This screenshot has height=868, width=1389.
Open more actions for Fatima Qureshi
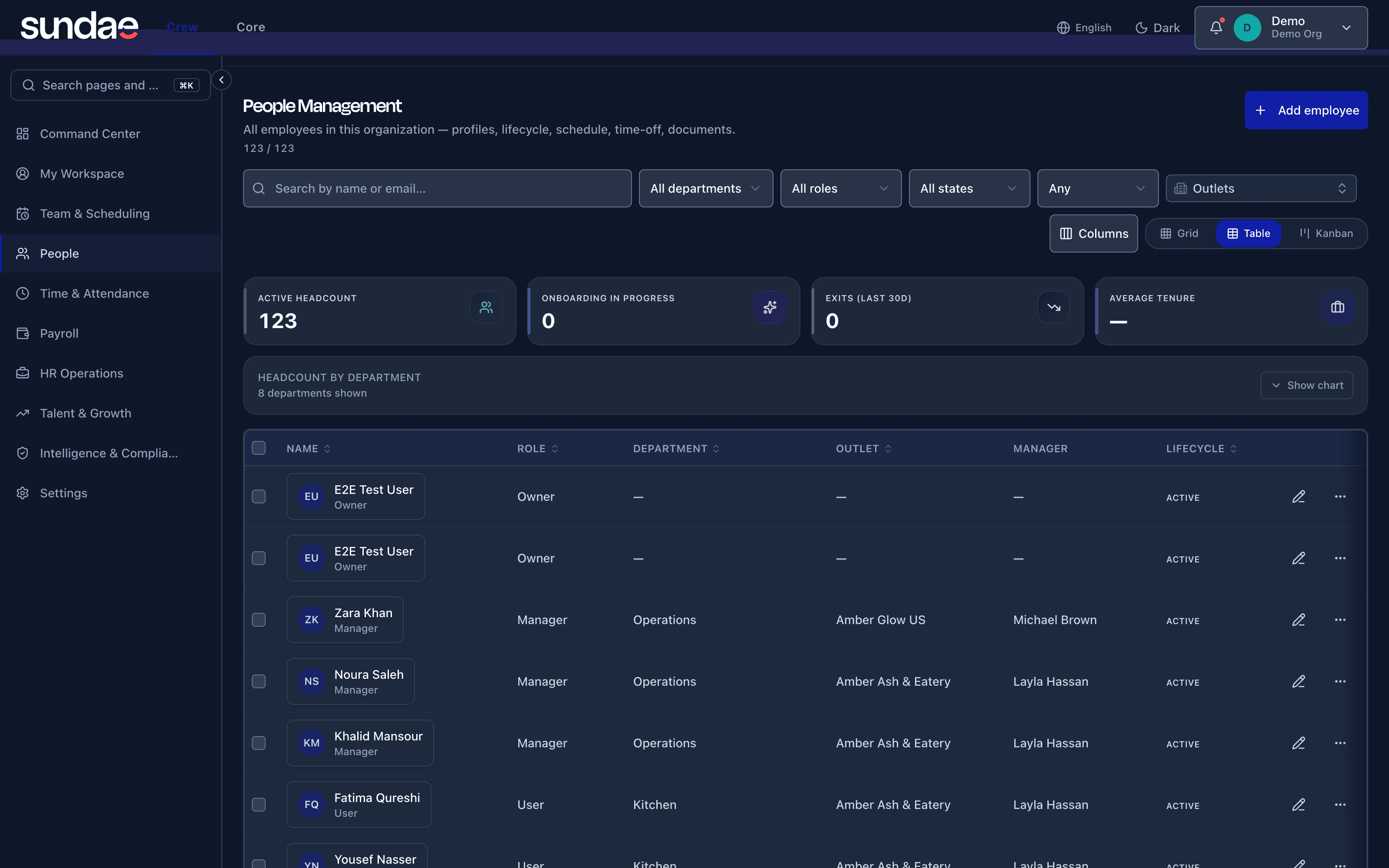tap(1340, 805)
